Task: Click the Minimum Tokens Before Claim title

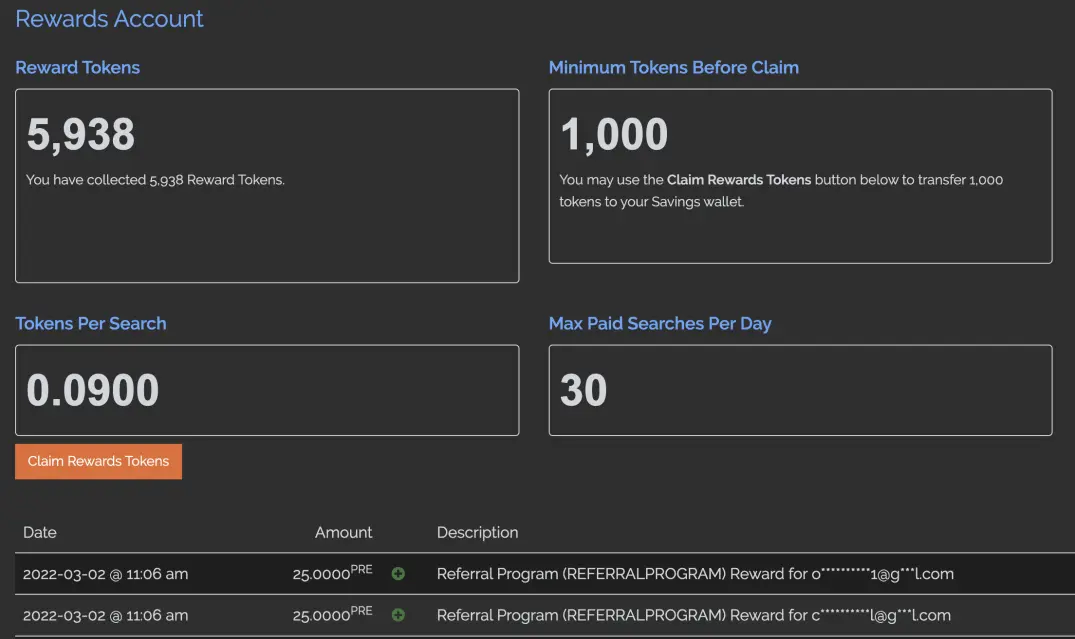Action: 673,67
